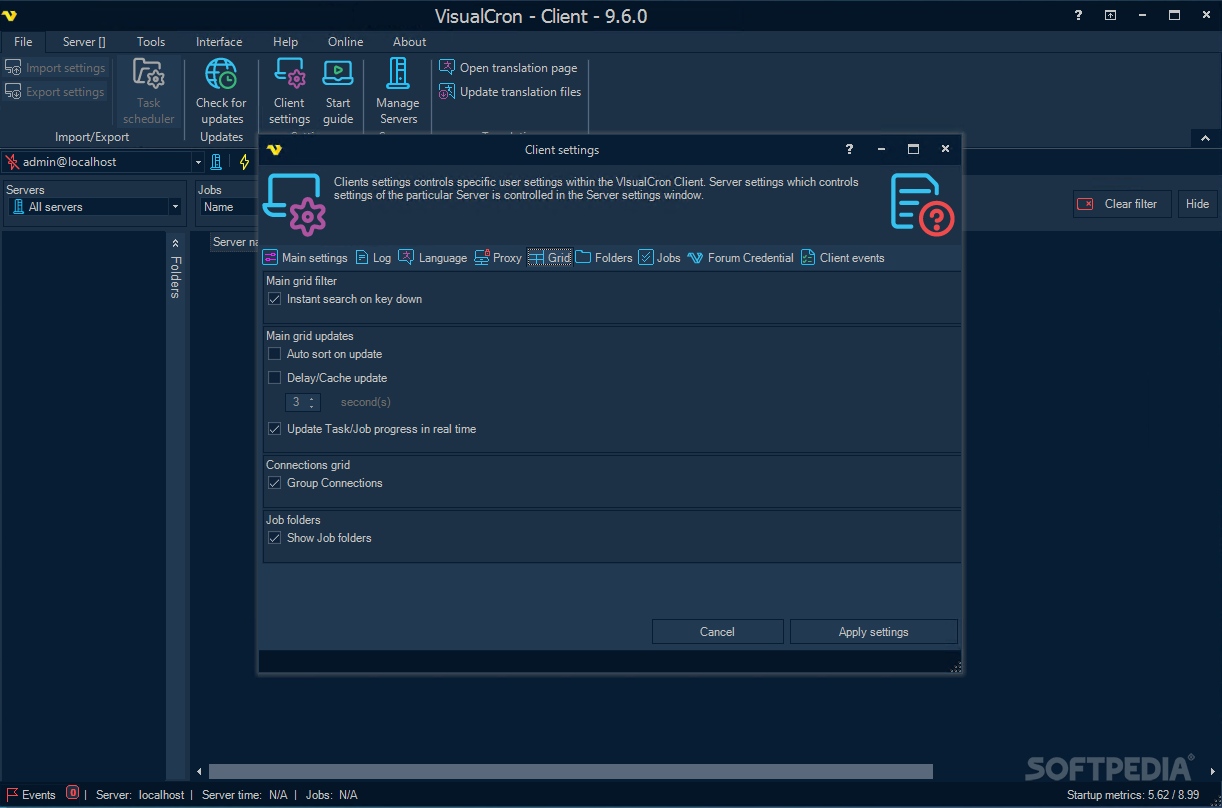Switch to the Log tab
Screen dimensions: 1222x808
point(373,258)
